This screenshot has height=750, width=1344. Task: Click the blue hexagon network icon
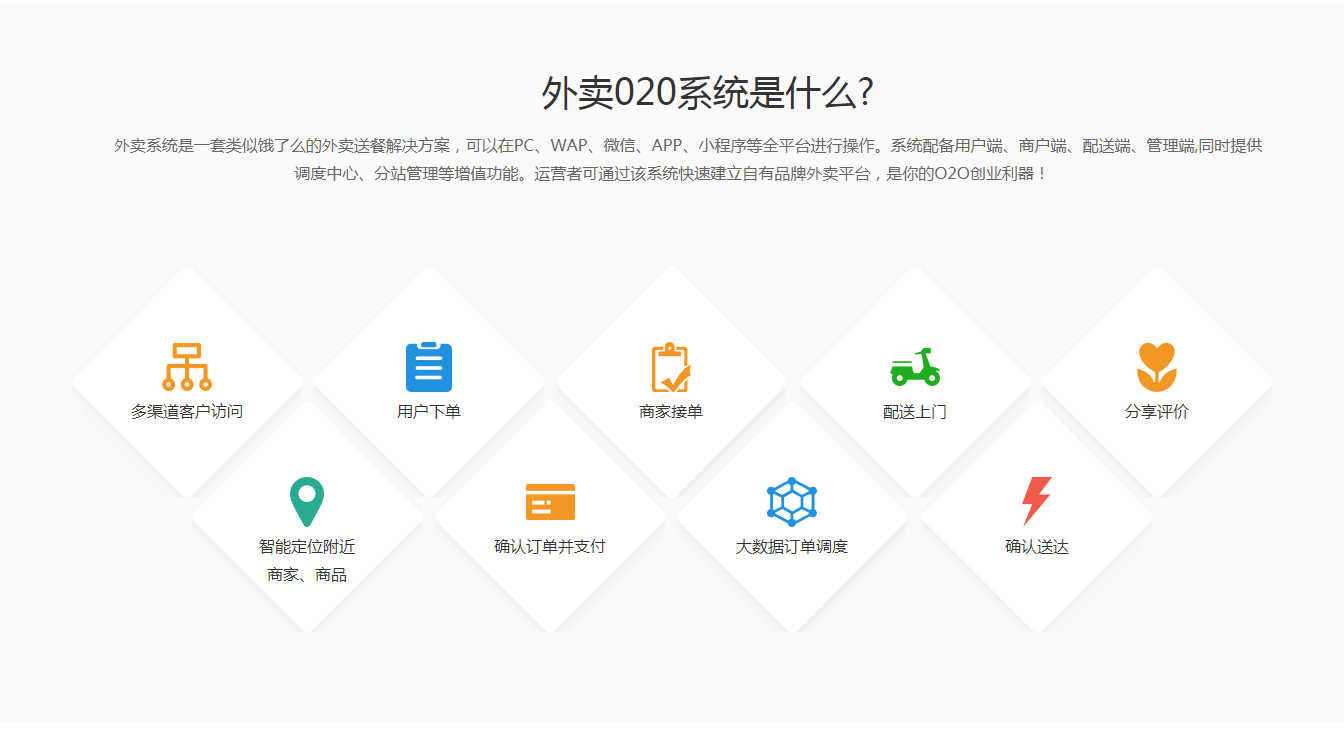[792, 502]
